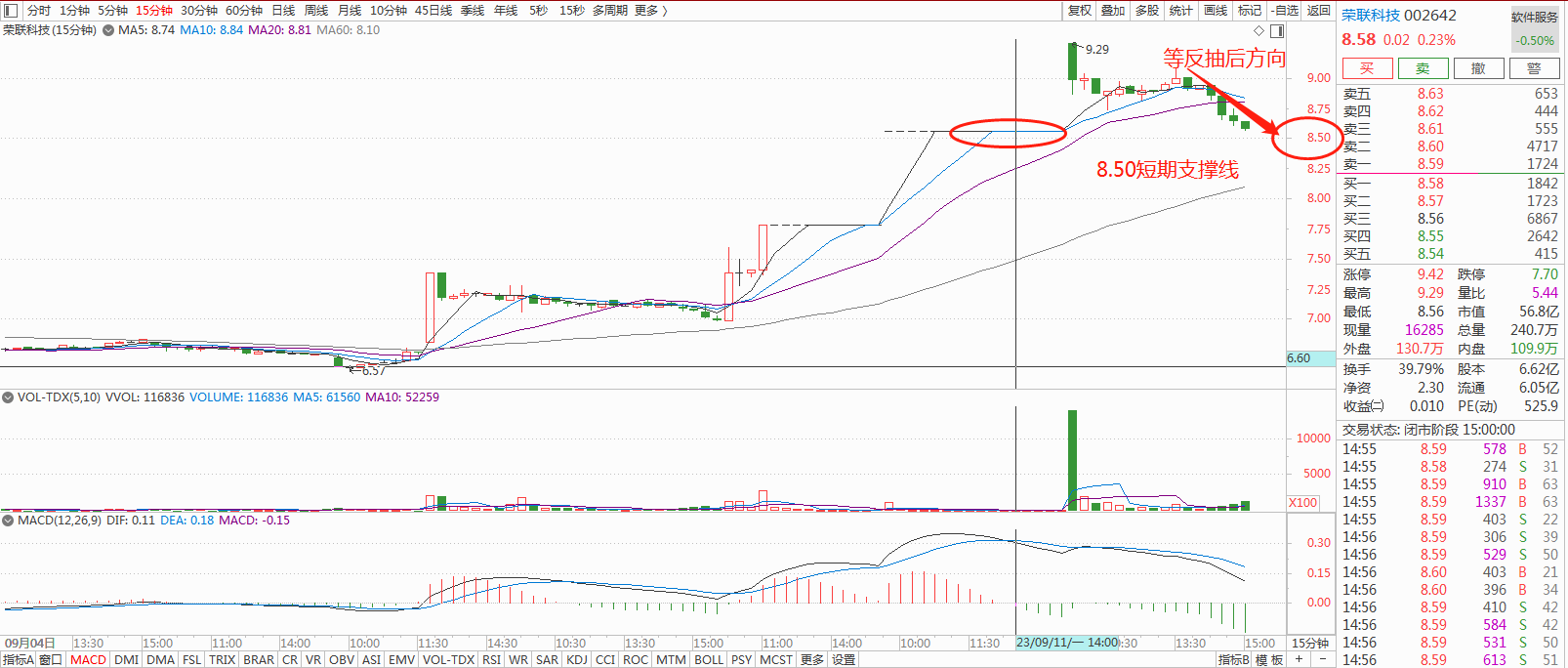Click the green 卖 sell button

(x=1423, y=68)
